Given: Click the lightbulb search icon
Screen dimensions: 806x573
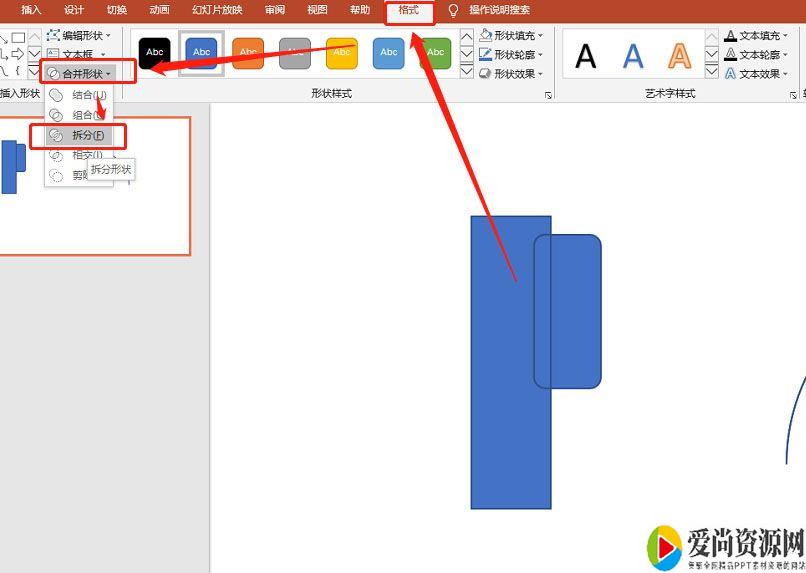Looking at the screenshot, I should pos(453,10).
